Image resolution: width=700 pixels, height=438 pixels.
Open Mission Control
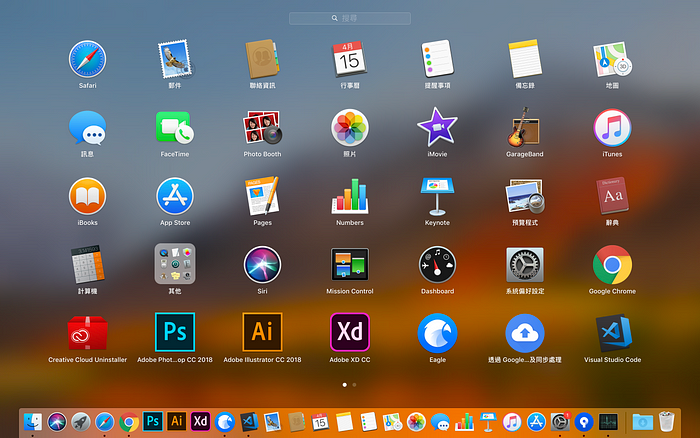pos(350,264)
